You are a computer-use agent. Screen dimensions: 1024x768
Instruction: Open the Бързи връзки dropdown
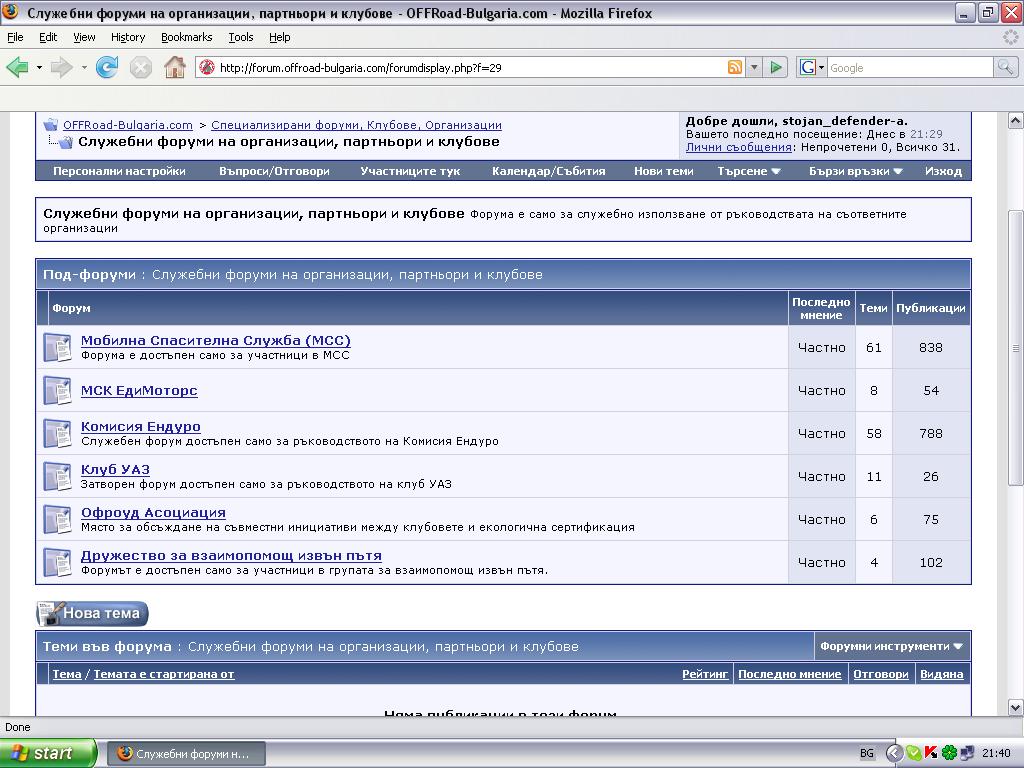[855, 171]
